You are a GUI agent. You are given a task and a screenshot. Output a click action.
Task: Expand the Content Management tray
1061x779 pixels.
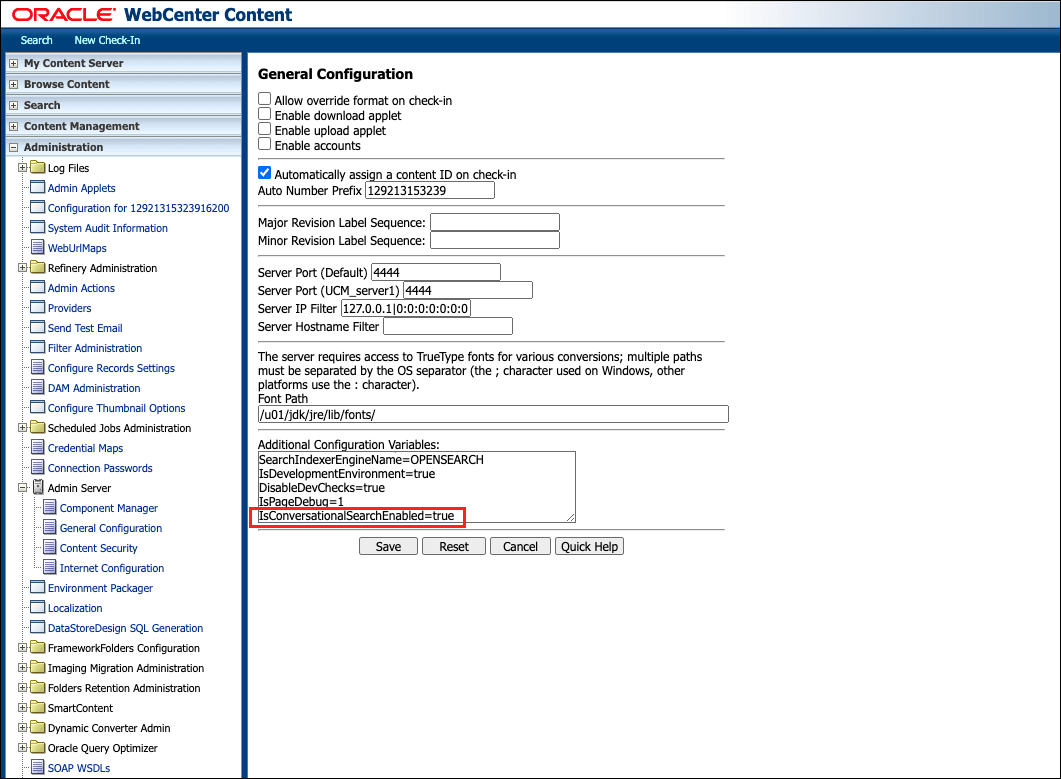point(13,126)
